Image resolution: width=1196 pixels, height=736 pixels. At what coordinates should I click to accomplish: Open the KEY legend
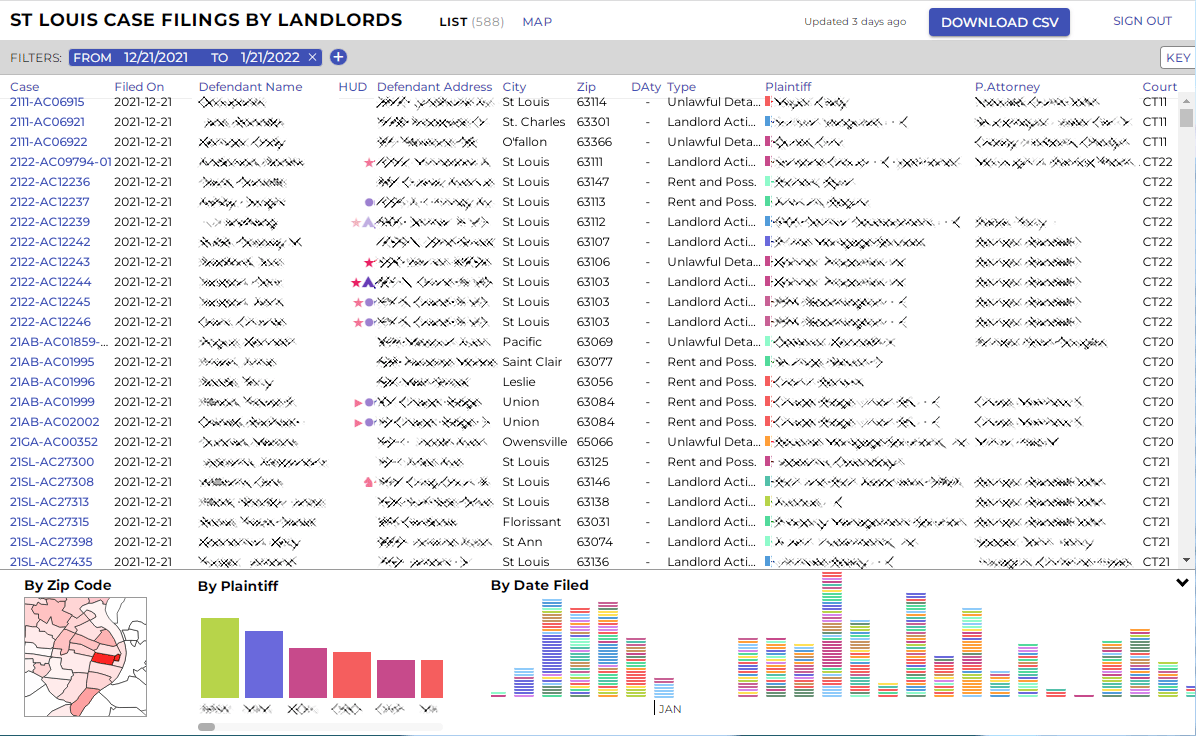click(x=1177, y=58)
